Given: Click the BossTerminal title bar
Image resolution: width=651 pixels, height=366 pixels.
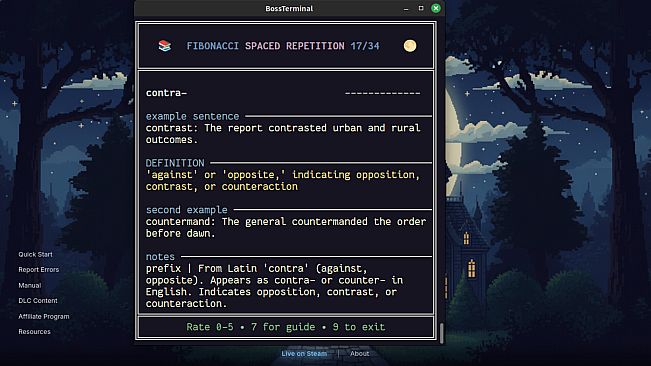Looking at the screenshot, I should click(289, 8).
